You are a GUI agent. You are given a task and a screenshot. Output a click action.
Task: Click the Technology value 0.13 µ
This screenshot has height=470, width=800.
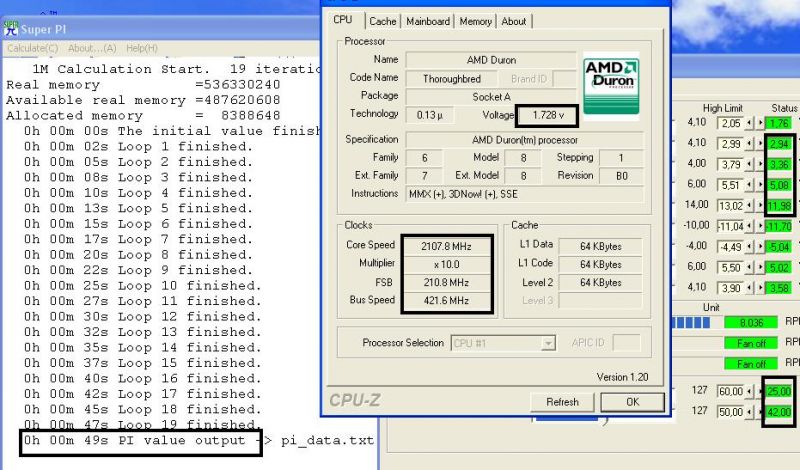429,115
